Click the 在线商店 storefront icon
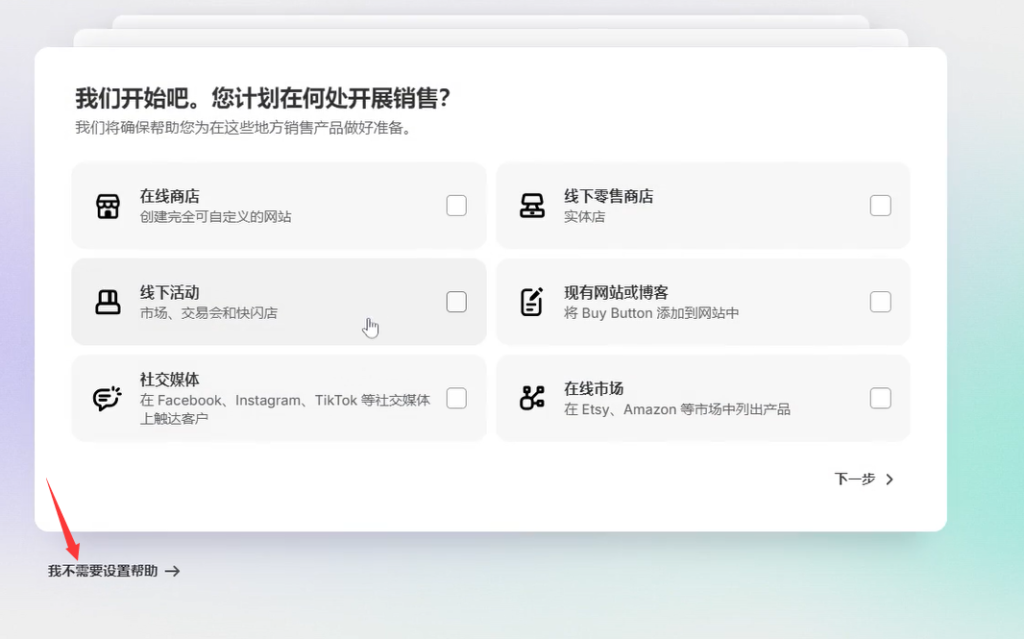1024x639 pixels. pyautogui.click(x=107, y=206)
